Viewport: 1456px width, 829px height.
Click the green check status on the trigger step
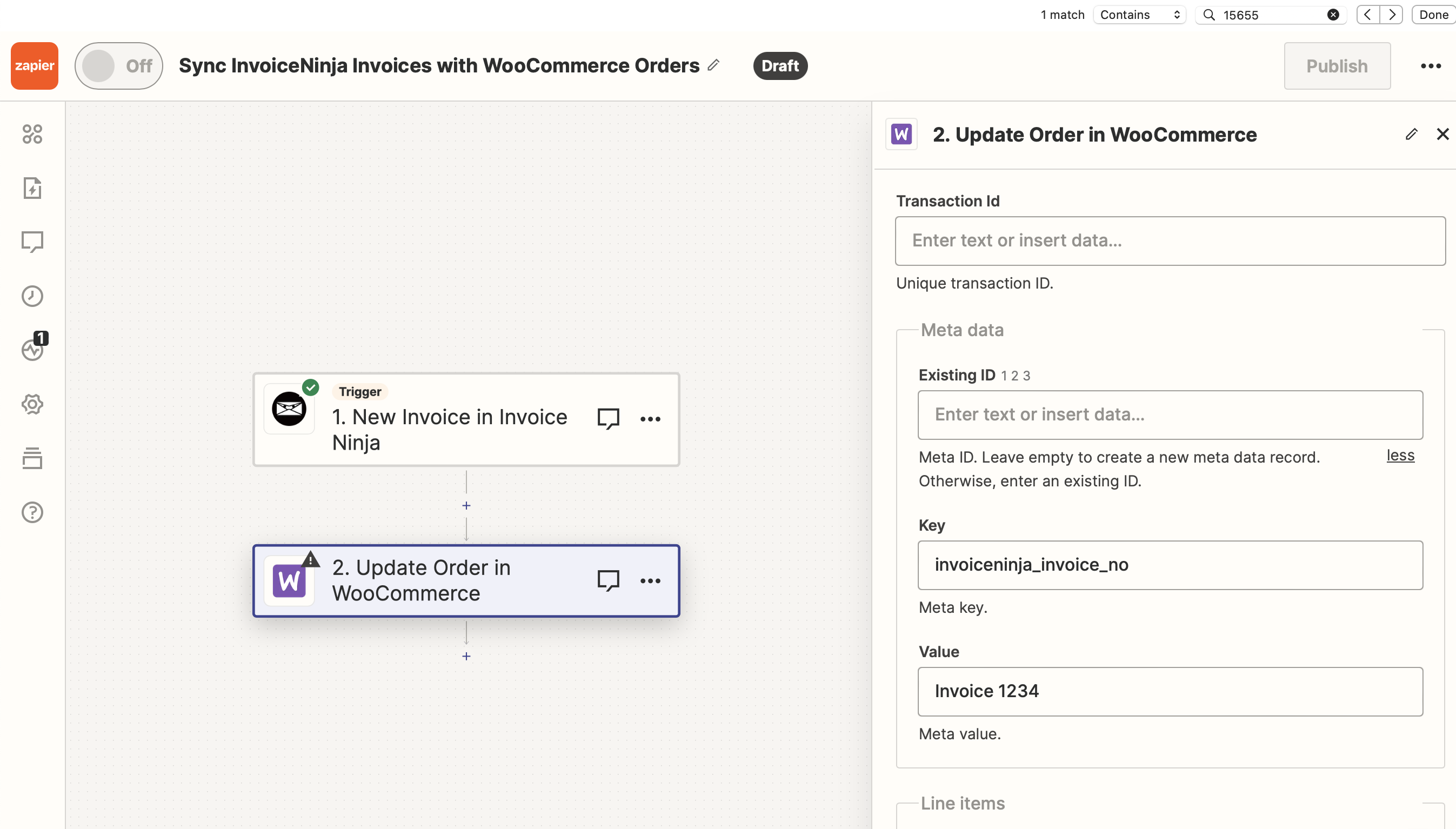point(310,387)
